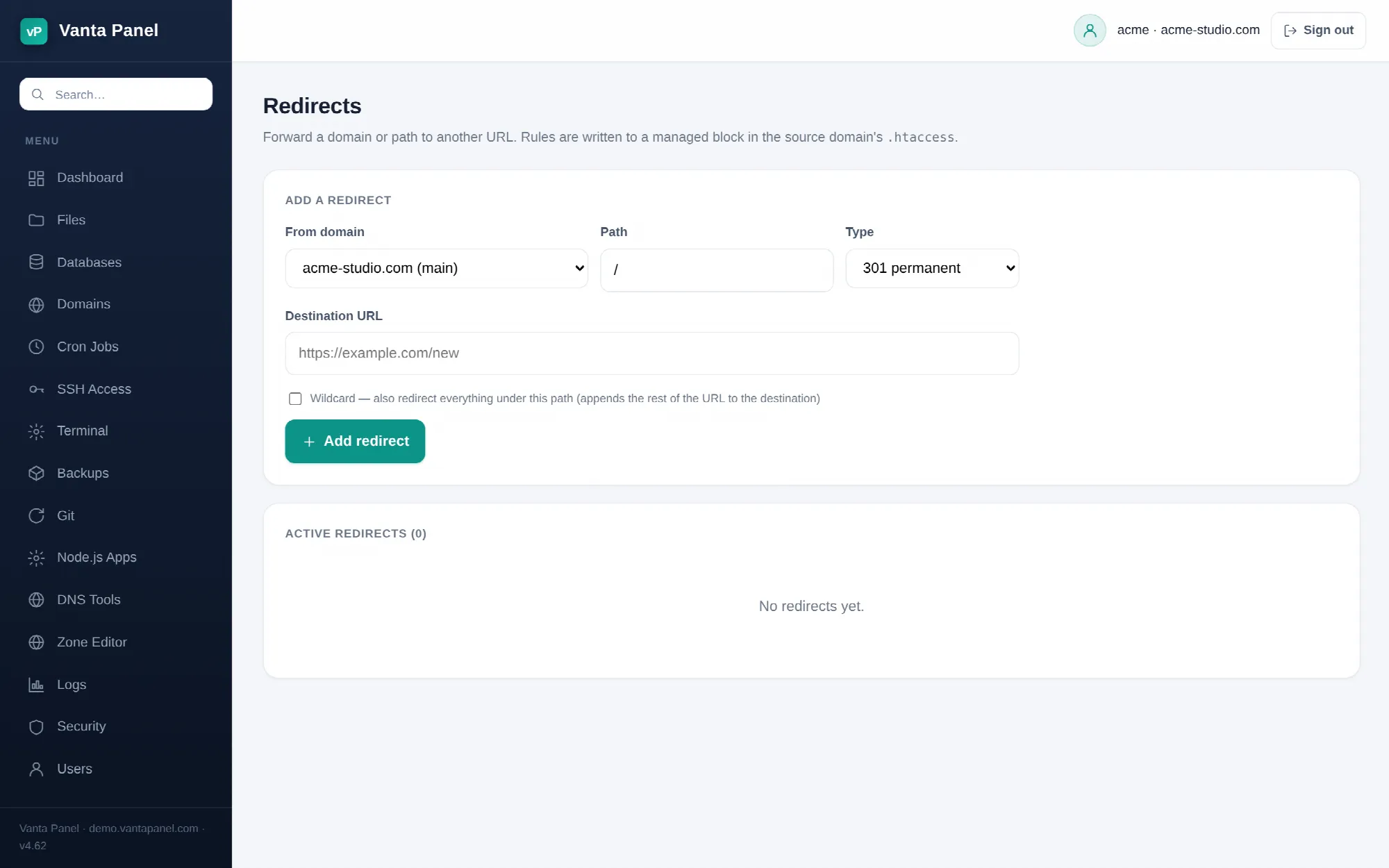Click the Cron Jobs clock icon
Image resolution: width=1389 pixels, height=868 pixels.
(x=36, y=347)
